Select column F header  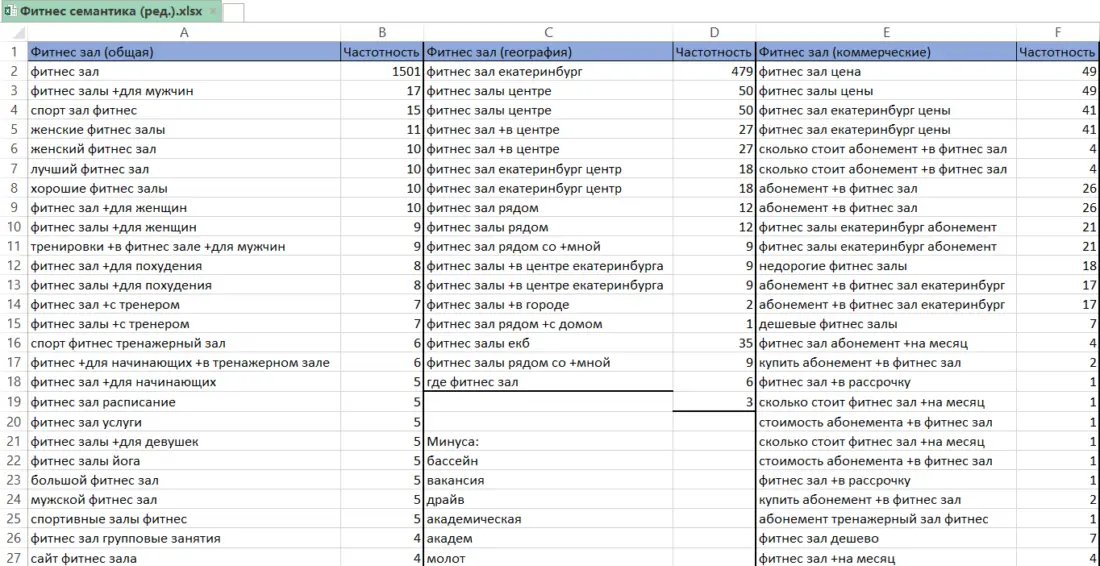(1059, 32)
